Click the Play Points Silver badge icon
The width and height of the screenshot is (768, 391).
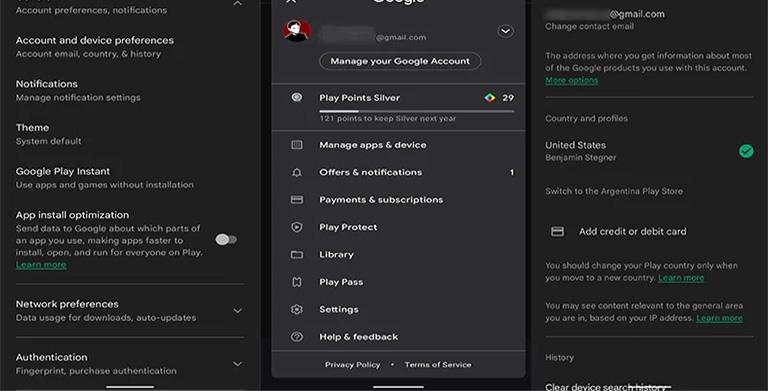(297, 98)
